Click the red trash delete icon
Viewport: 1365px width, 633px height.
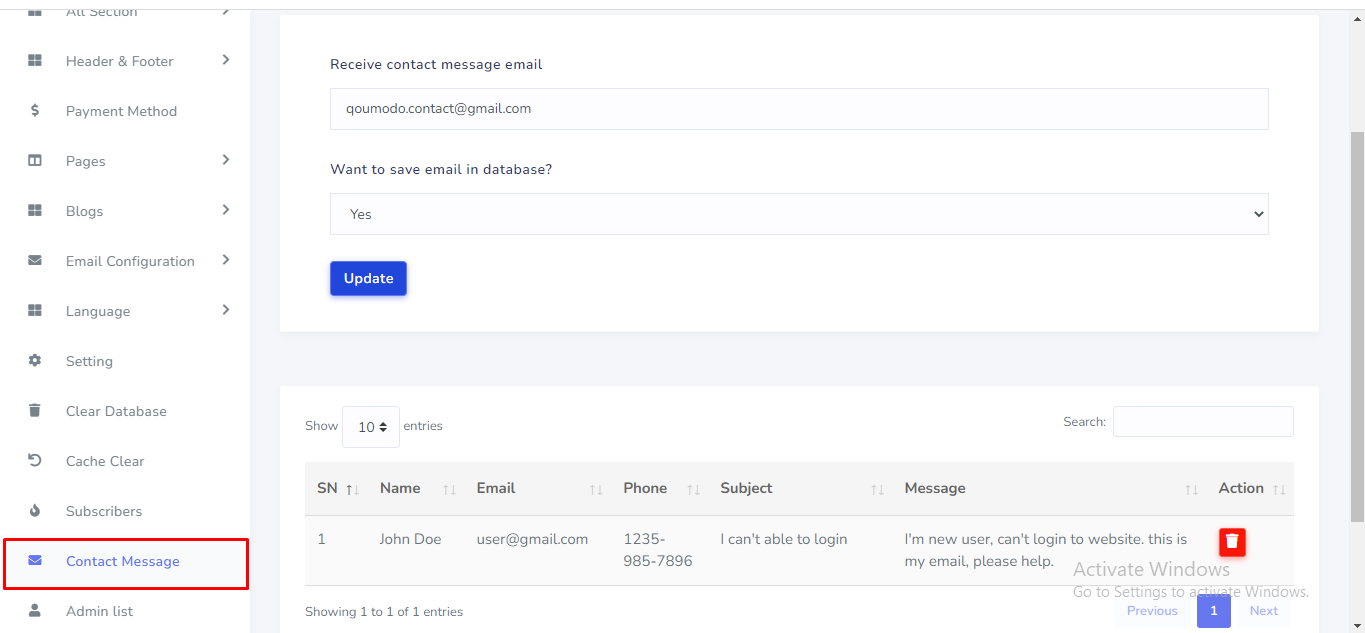(x=1232, y=541)
